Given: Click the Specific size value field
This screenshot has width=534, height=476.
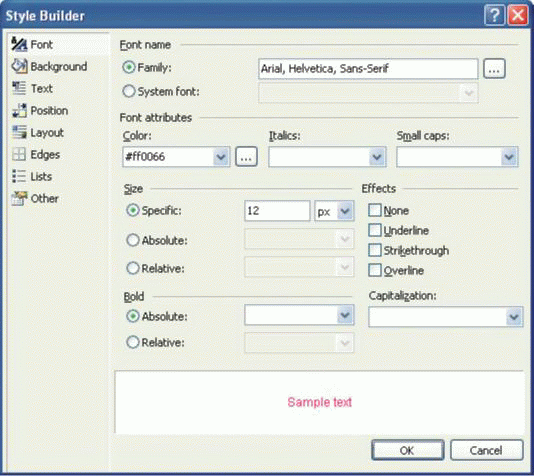Looking at the screenshot, I should (277, 211).
